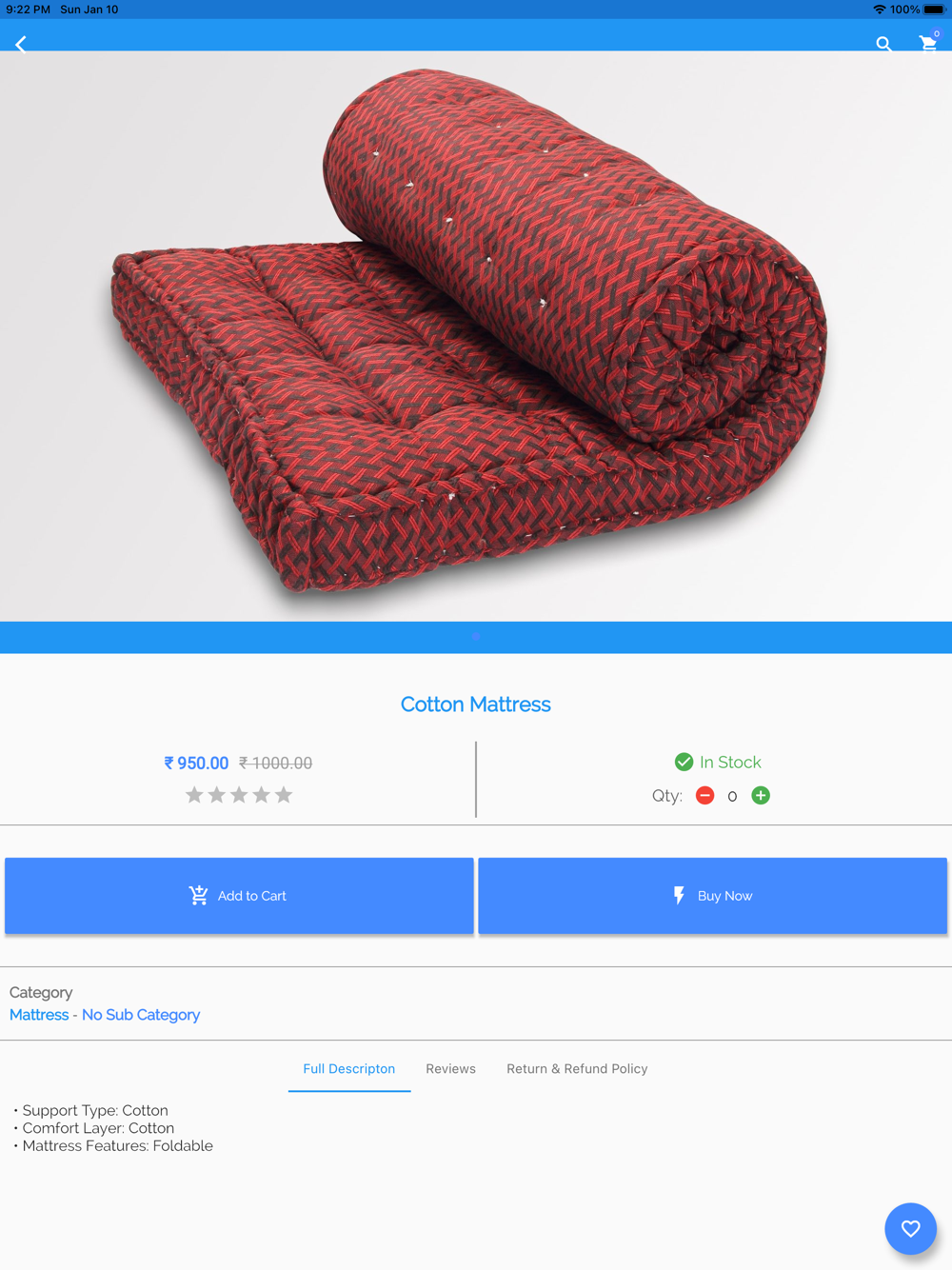Screen dimensions: 952x1270
Task: Select the Full Descripton tab
Action: pyautogui.click(x=349, y=1069)
